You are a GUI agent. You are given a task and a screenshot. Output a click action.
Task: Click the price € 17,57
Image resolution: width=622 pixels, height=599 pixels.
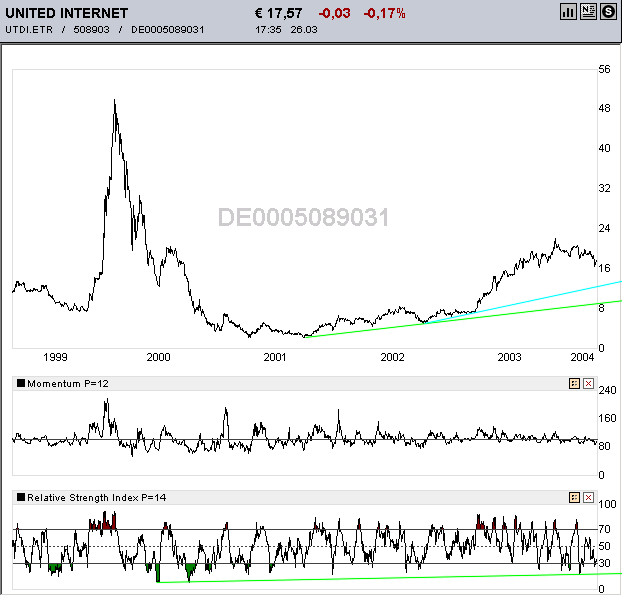278,13
